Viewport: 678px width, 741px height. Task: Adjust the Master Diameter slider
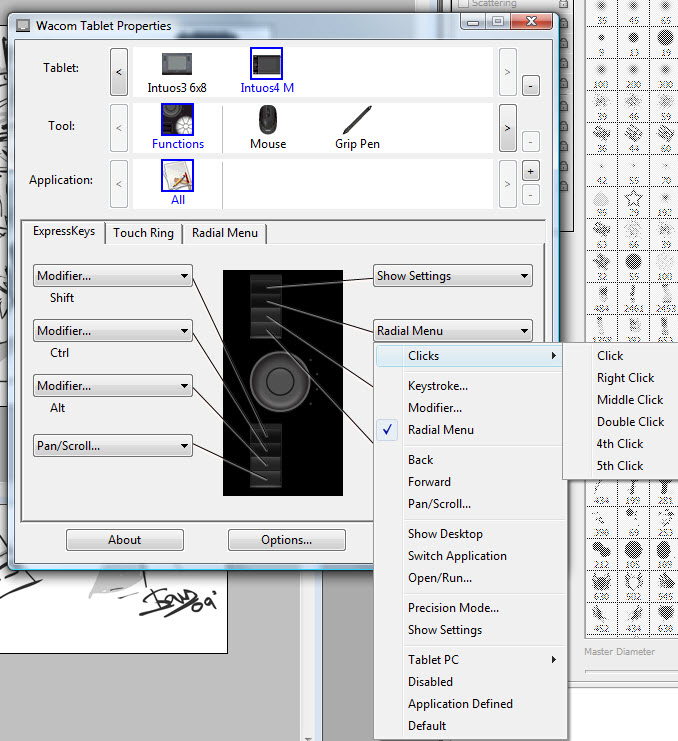pyautogui.click(x=631, y=671)
